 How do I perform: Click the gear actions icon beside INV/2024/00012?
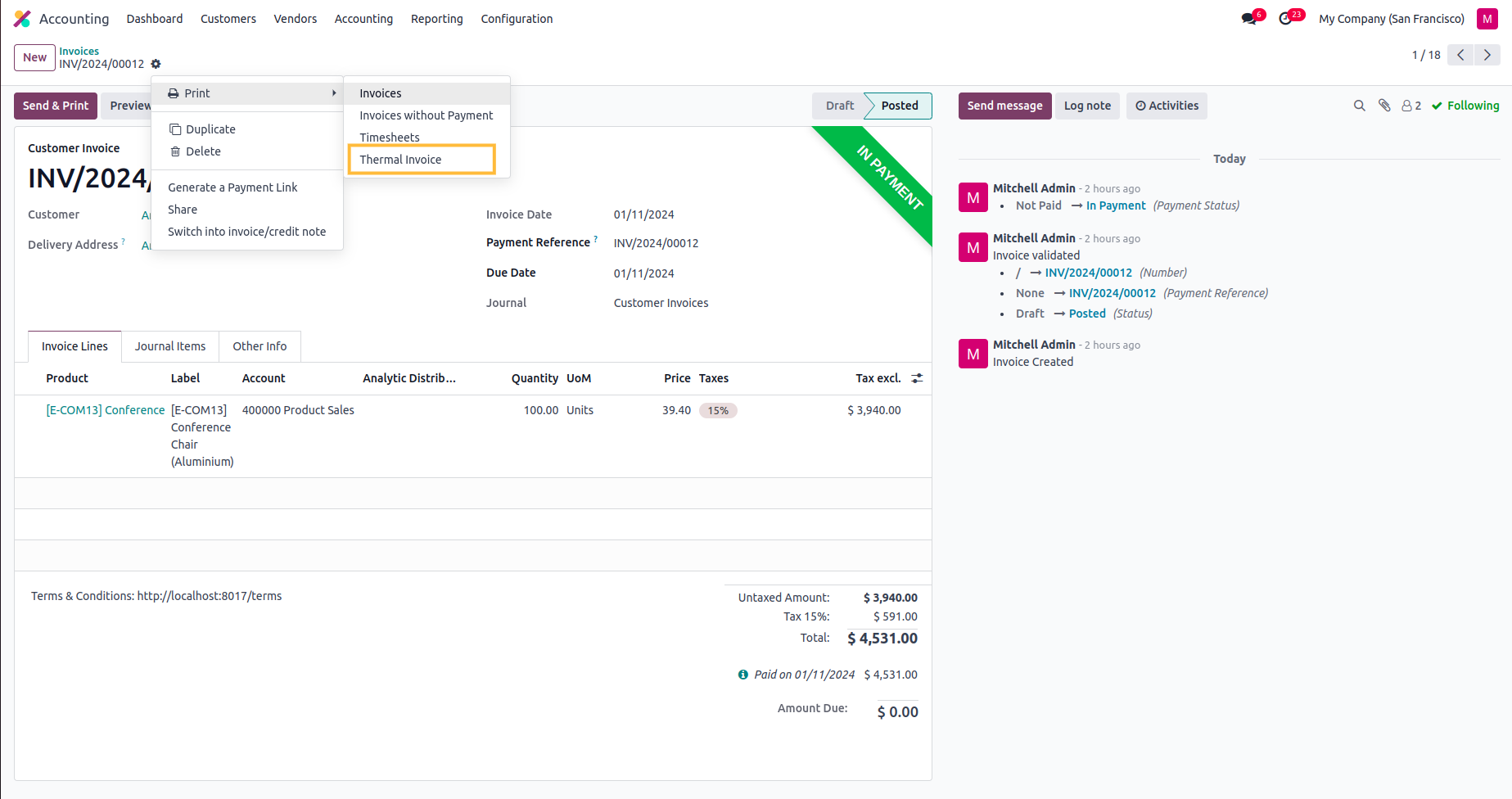point(156,64)
